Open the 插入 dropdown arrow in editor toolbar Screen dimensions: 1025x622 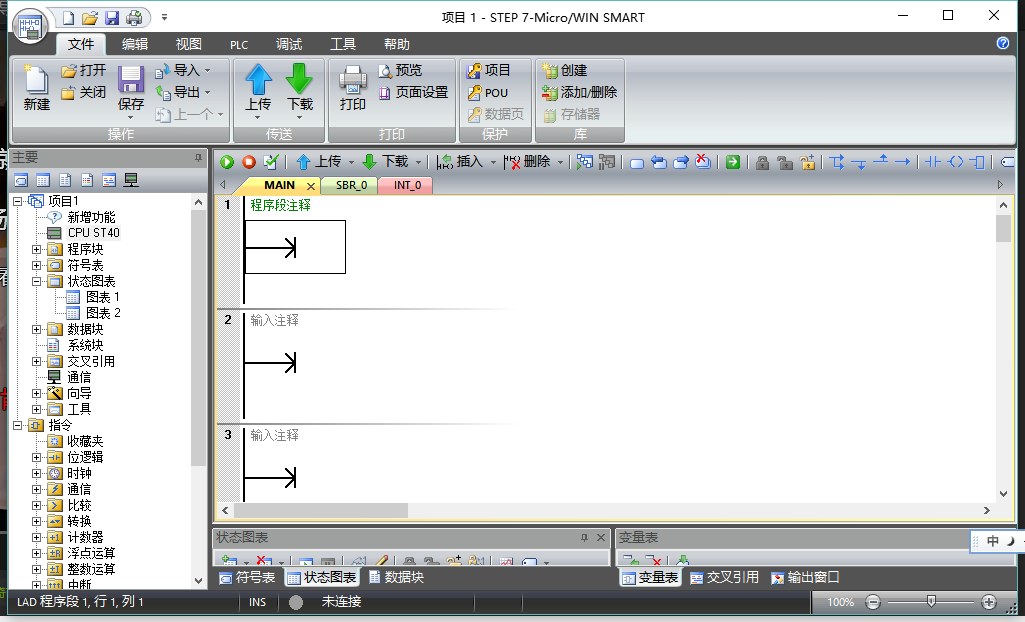(x=493, y=162)
